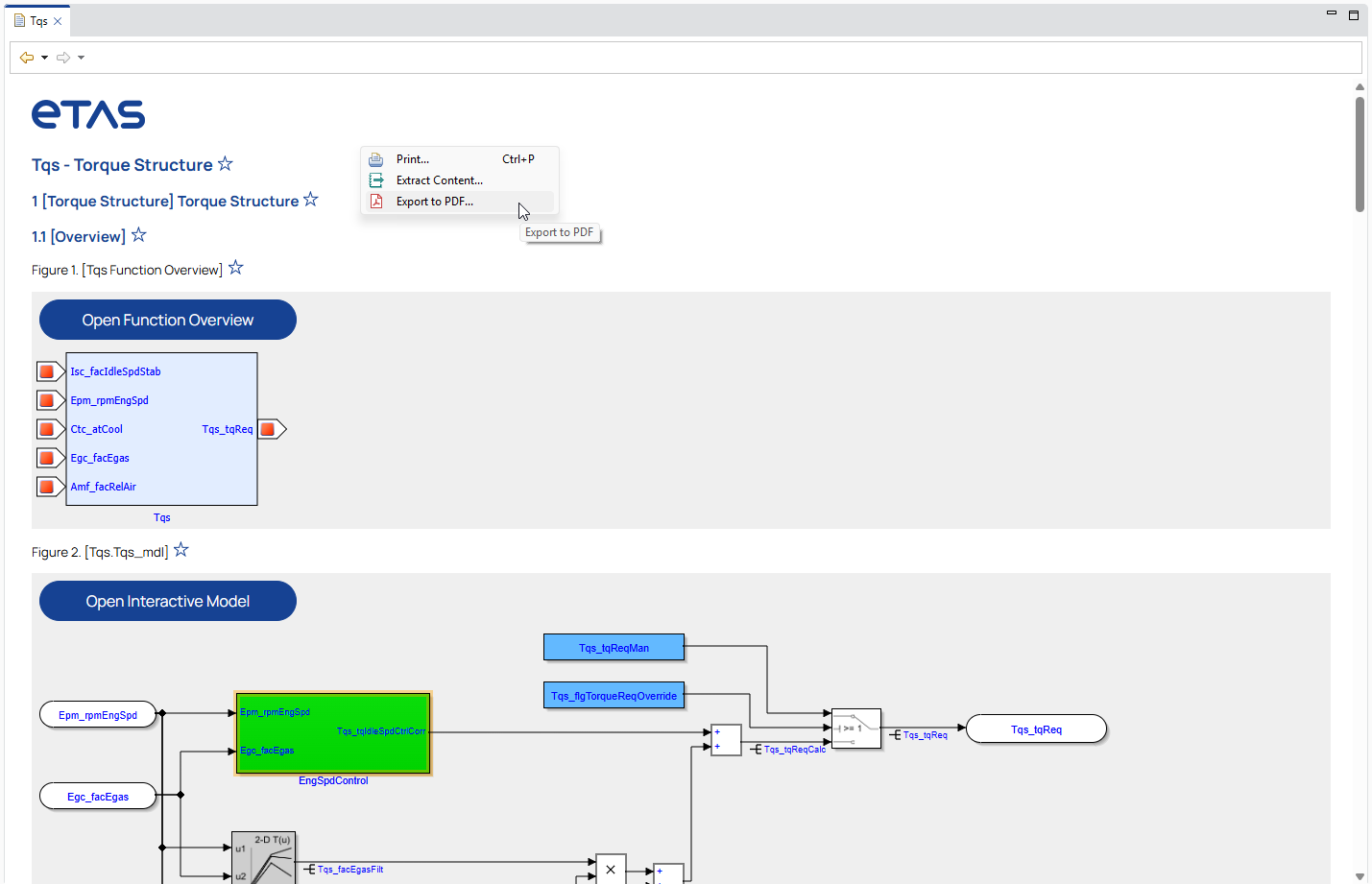Viewport: 1372px width, 884px height.
Task: Click the back navigation arrow
Action: pos(26,57)
